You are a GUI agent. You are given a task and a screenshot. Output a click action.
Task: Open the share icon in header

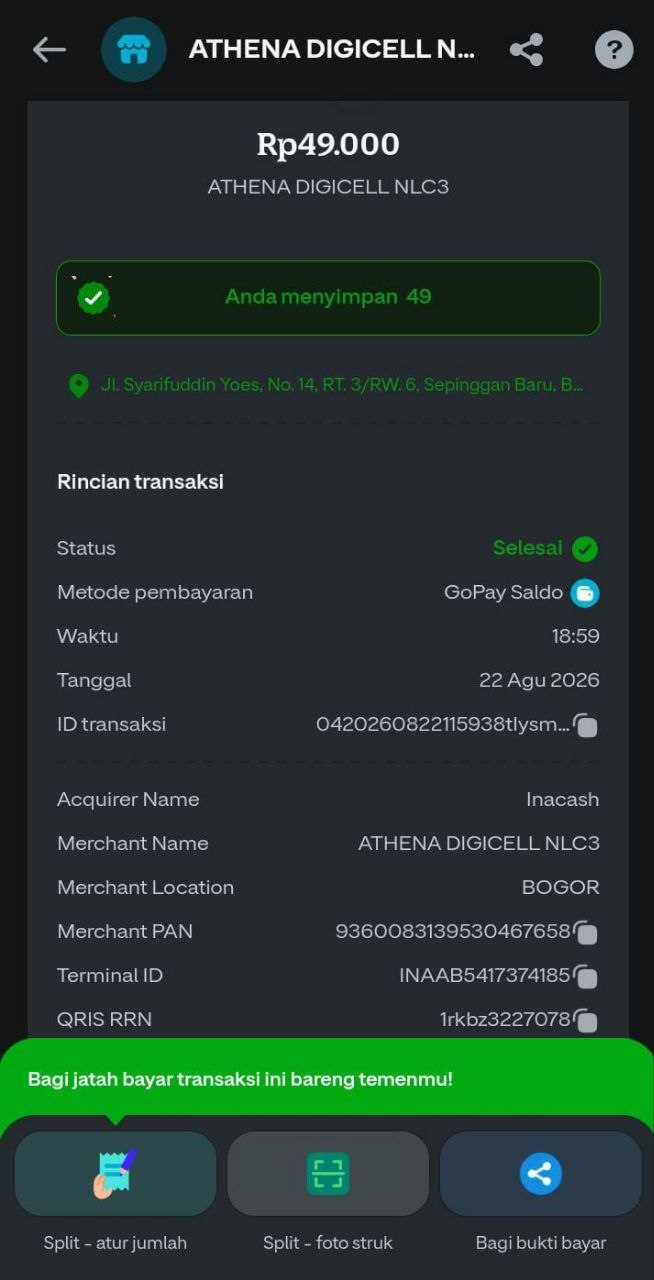tap(526, 49)
